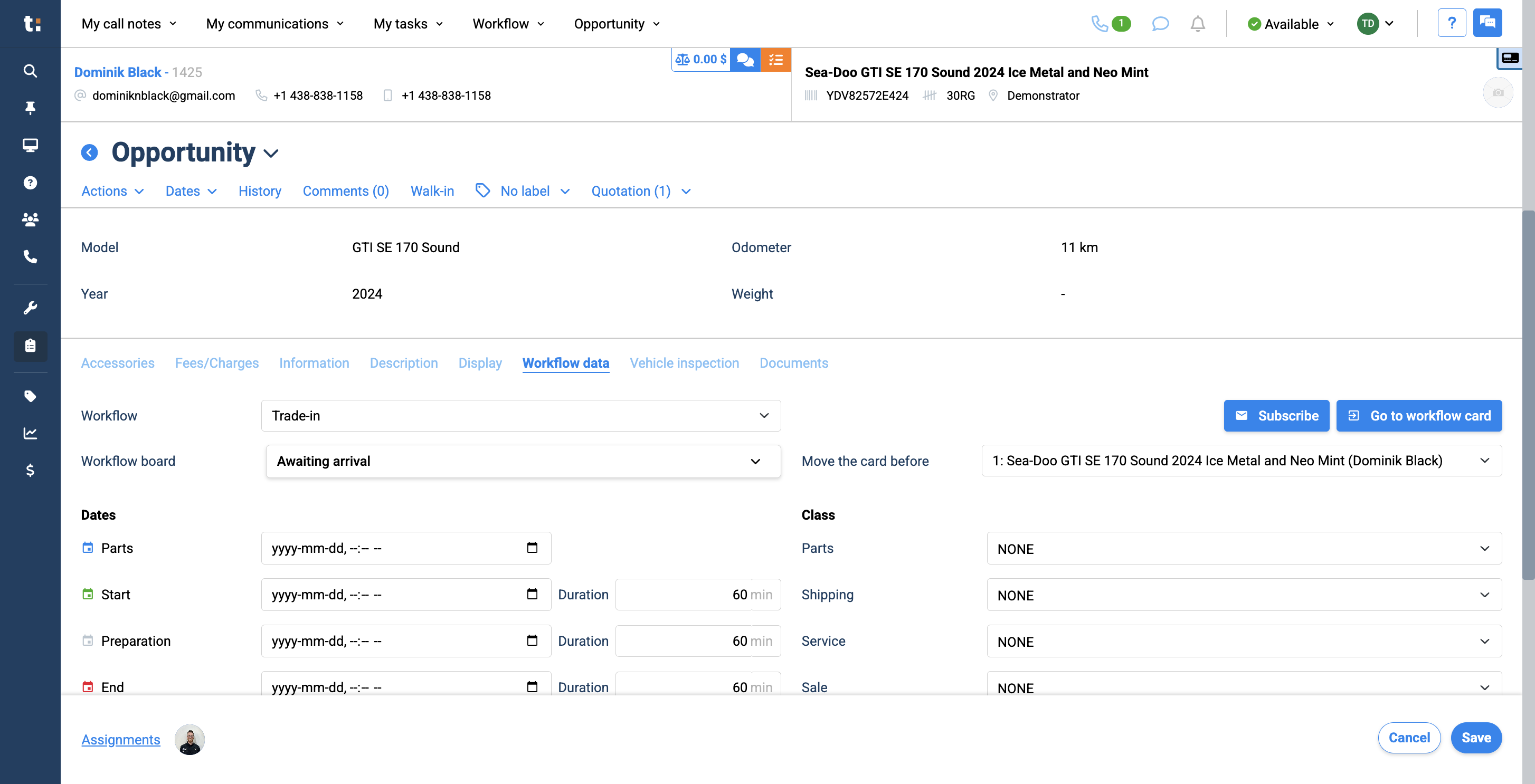1535x784 pixels.
Task: Open the Move the card before dropdown
Action: [1241, 461]
